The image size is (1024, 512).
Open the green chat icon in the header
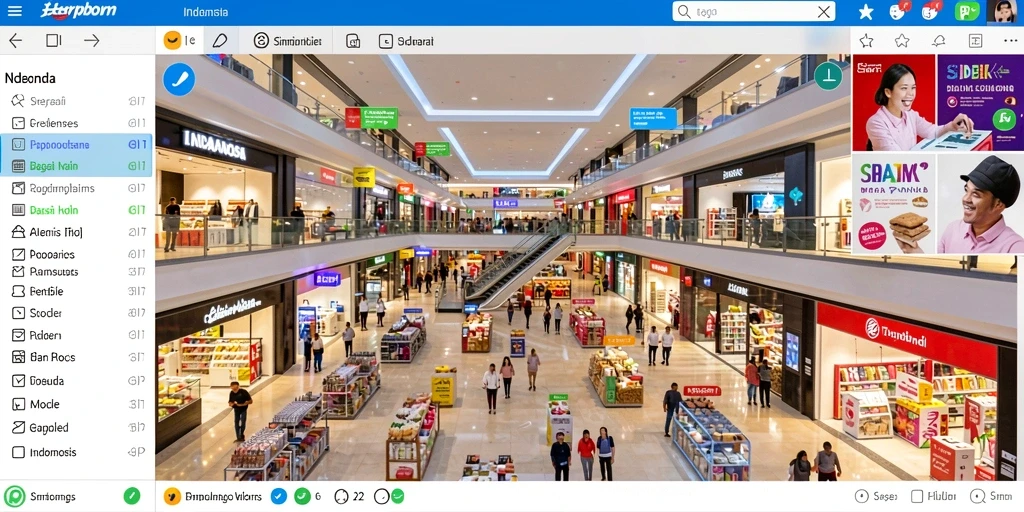pos(967,11)
